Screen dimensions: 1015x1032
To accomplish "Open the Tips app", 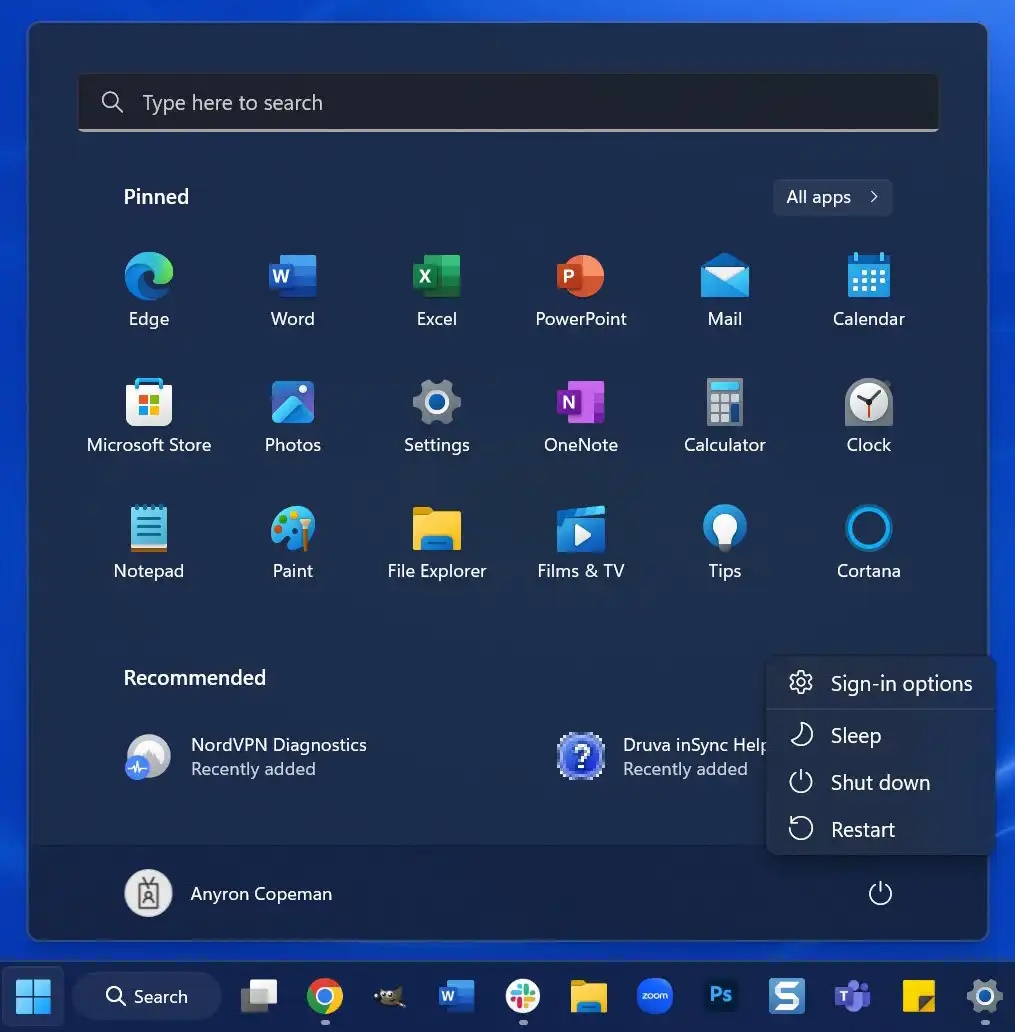I will pos(725,542).
